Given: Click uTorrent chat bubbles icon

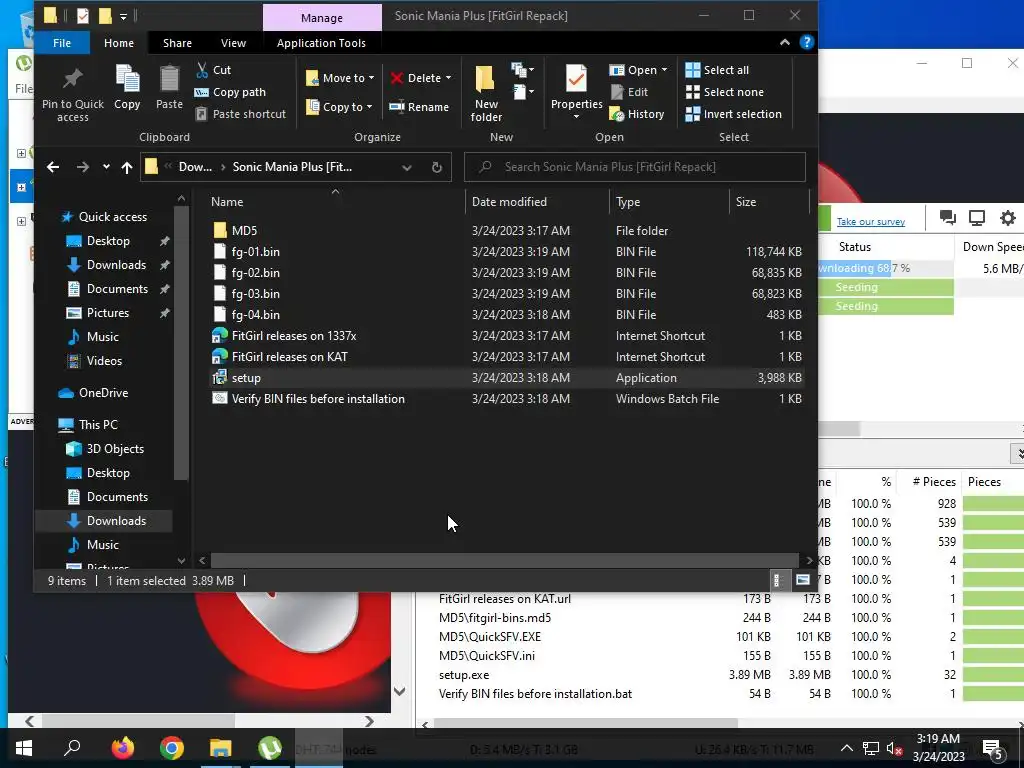Looking at the screenshot, I should 948,218.
